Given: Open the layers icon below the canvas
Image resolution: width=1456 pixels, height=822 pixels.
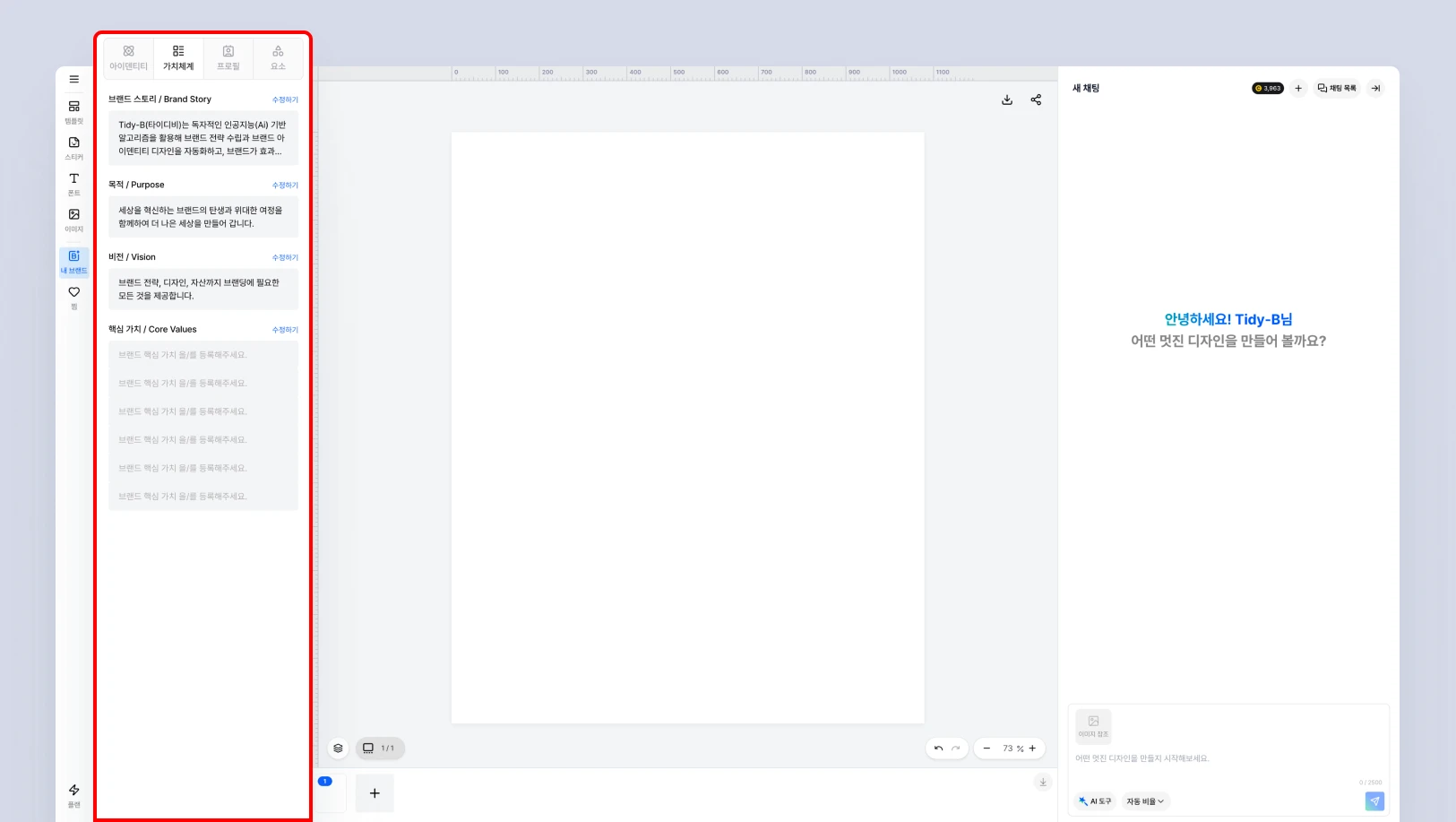Looking at the screenshot, I should (338, 748).
